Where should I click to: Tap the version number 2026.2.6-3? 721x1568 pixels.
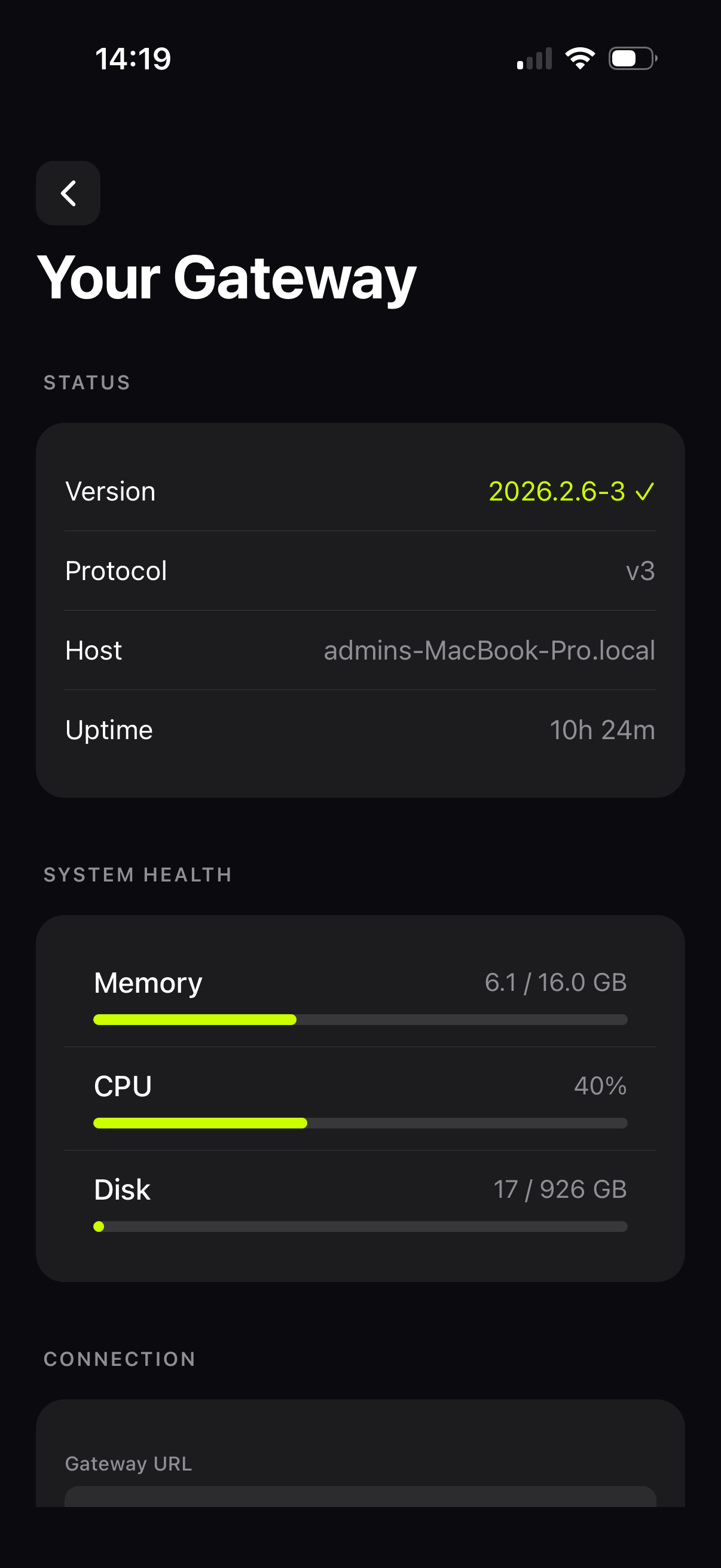(557, 491)
